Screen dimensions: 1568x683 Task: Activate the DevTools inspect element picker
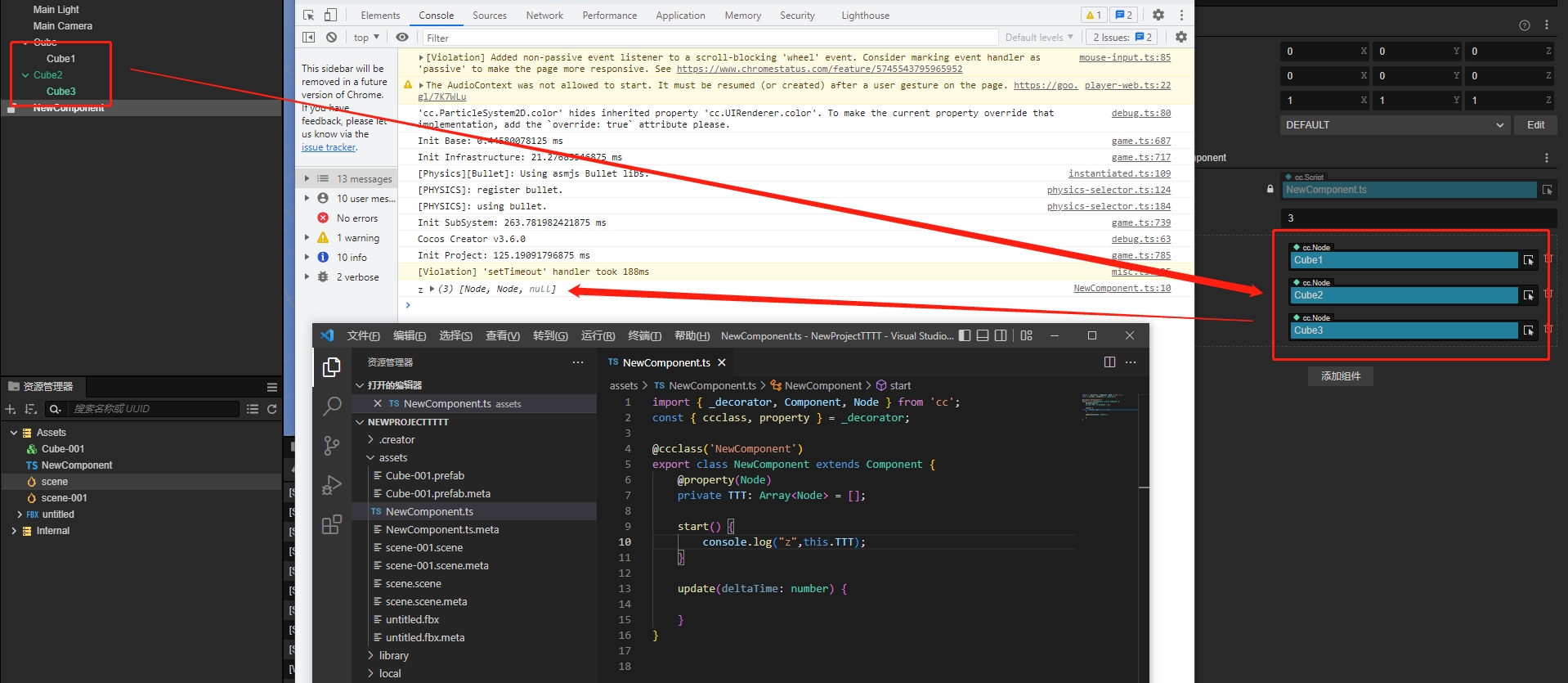point(308,15)
